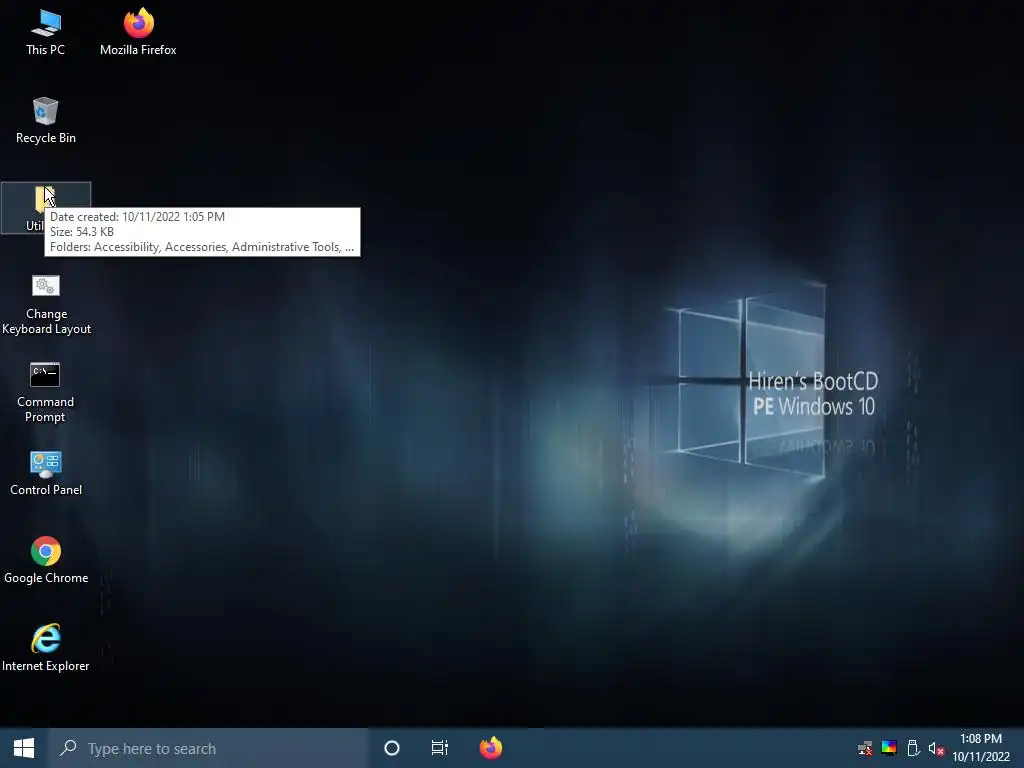Open Cortana circle button on taskbar
Screen dimensions: 1024x768
click(x=392, y=748)
